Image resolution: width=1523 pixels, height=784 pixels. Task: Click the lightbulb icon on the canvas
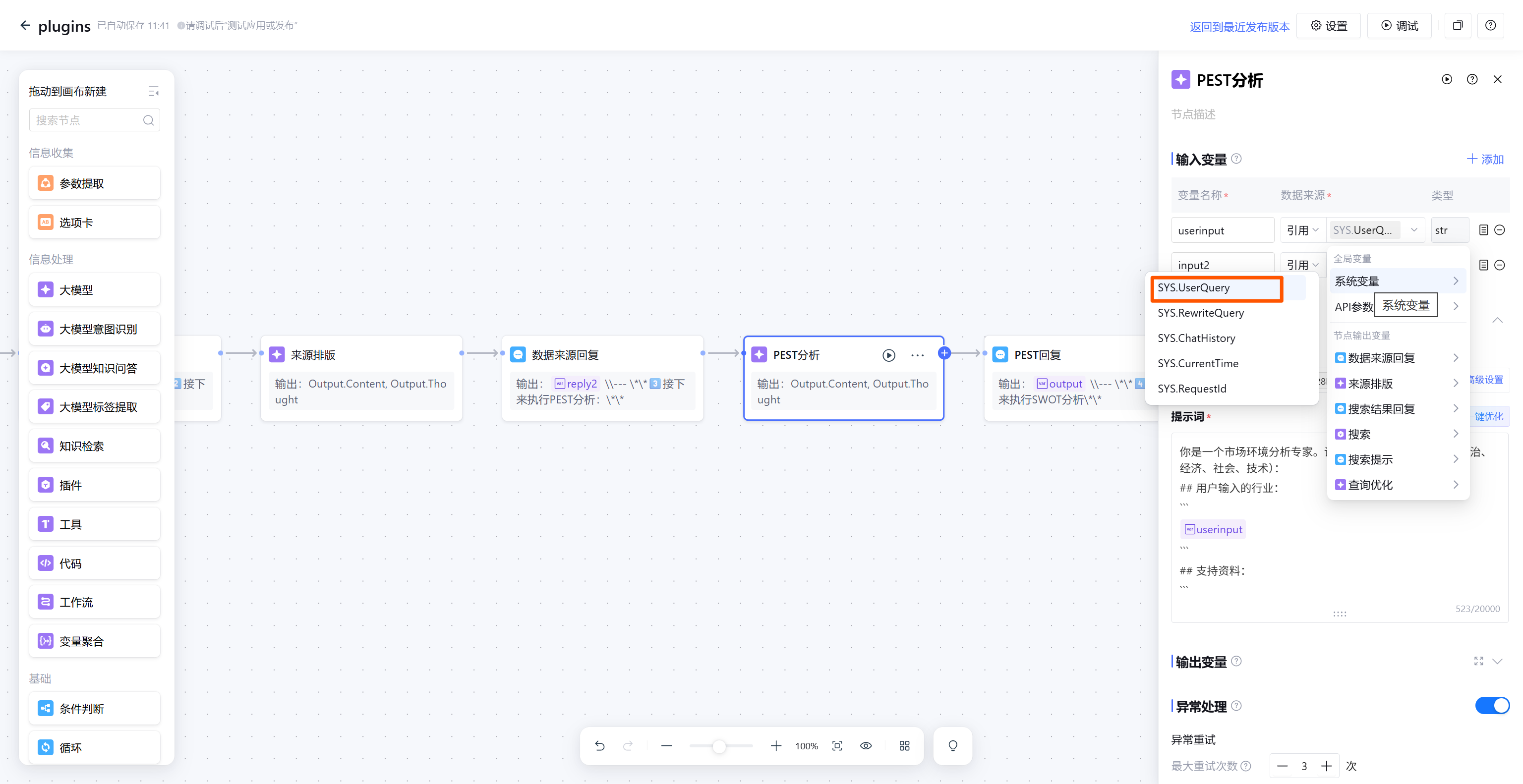(x=952, y=746)
